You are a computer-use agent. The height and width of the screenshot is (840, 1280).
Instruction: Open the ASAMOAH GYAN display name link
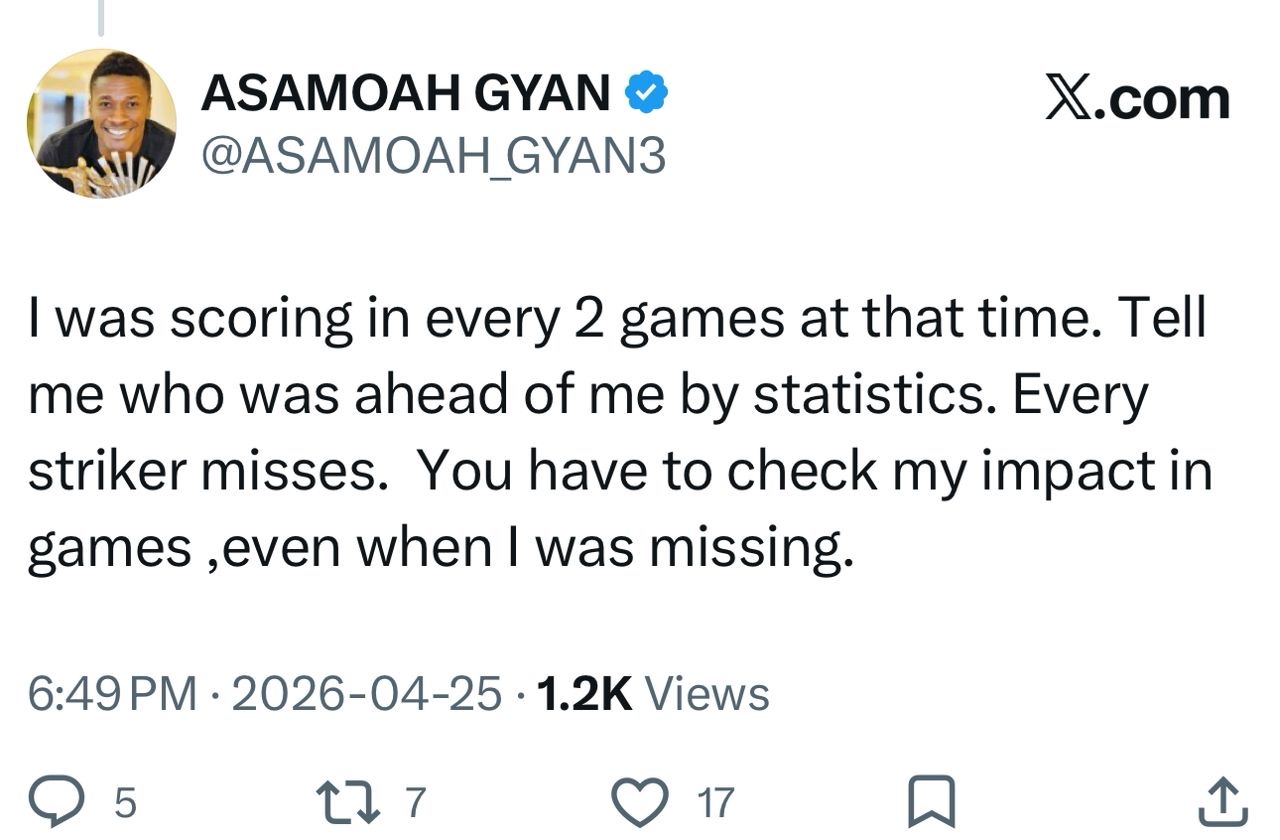(406, 95)
